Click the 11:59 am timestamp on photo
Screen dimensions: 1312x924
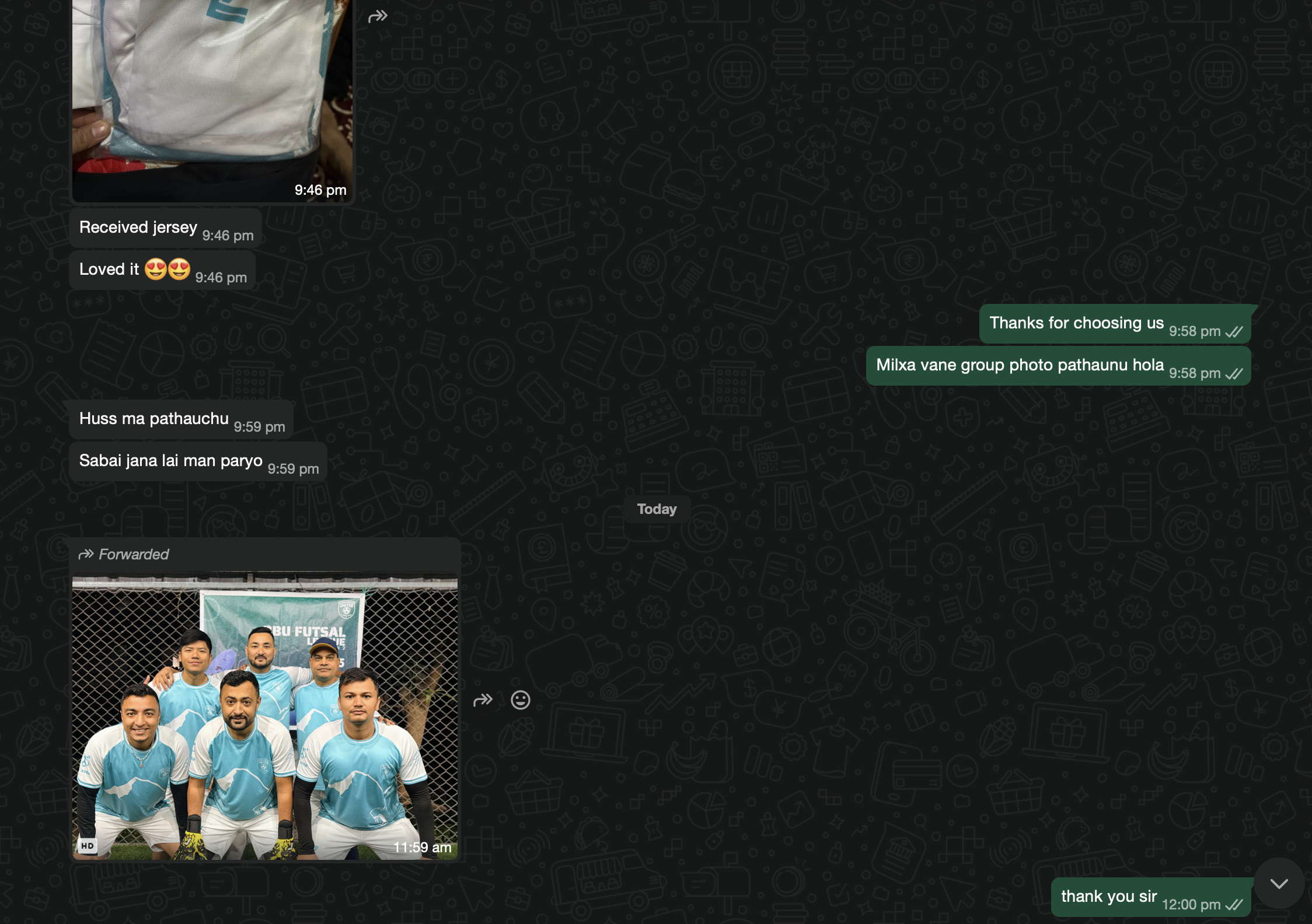click(x=422, y=847)
